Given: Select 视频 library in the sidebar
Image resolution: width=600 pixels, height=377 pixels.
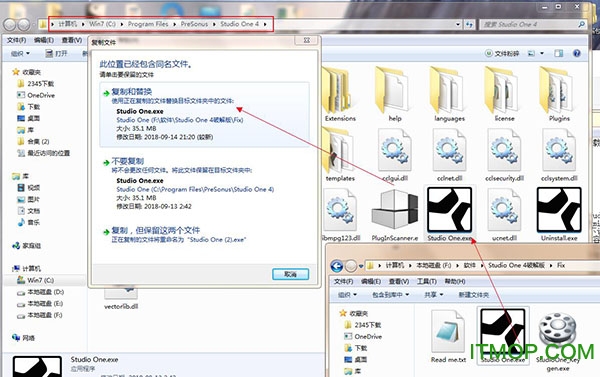Looking at the screenshot, I should coord(29,188).
